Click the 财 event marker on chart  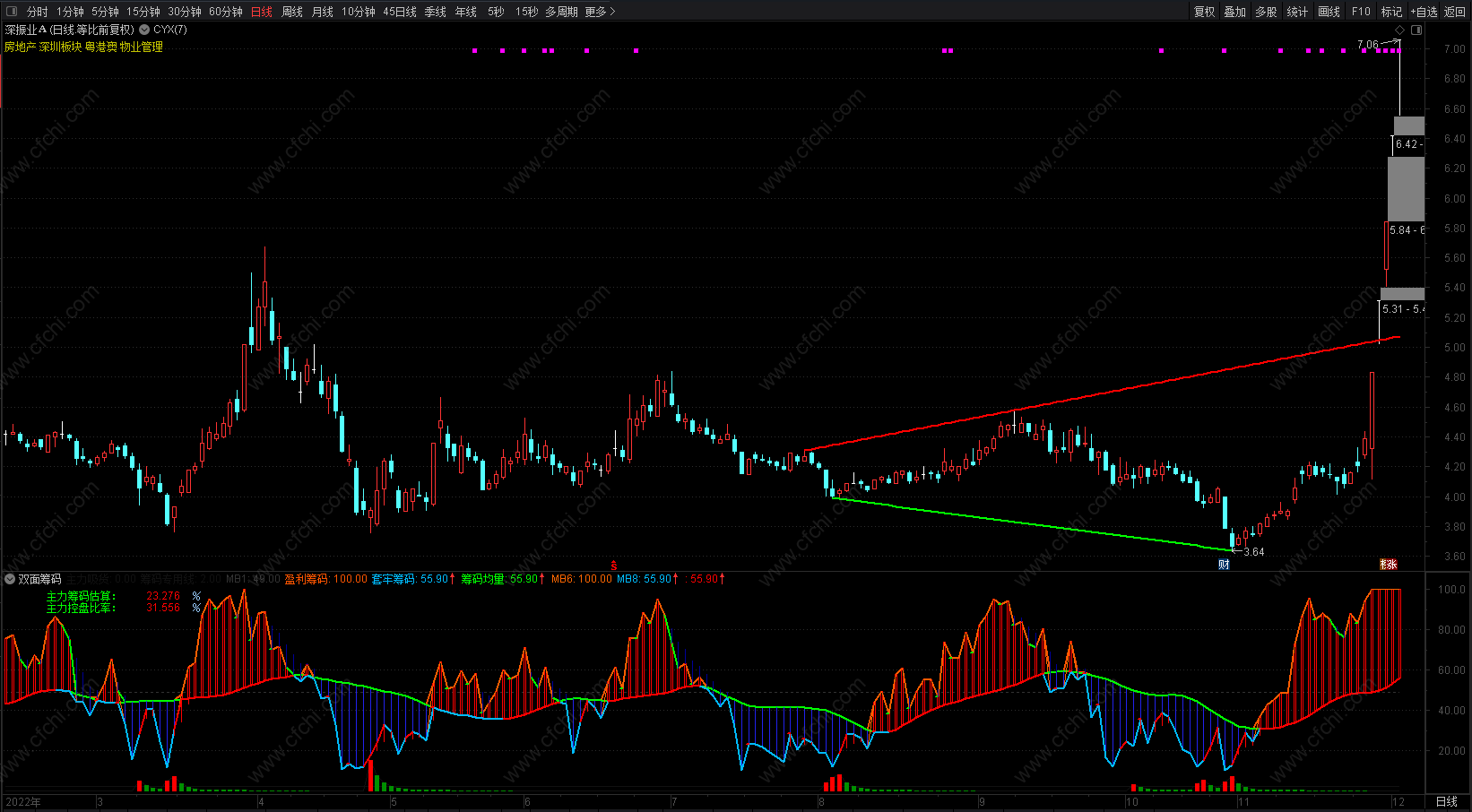coord(1224,565)
